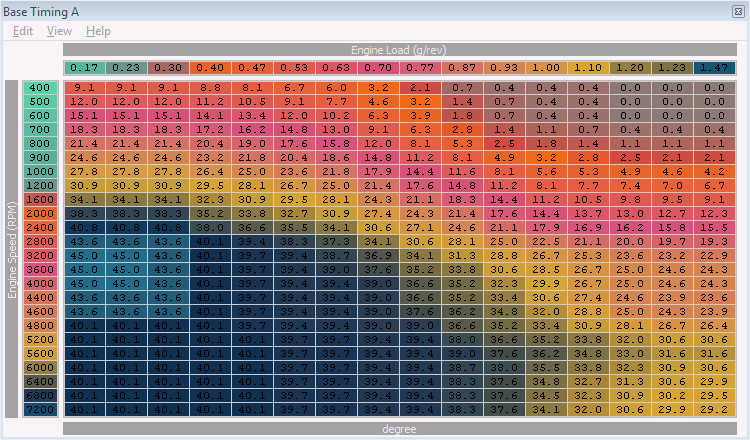Screen dimensions: 750x440
Task: Select the 500 RPM row header
Action: click(x=40, y=102)
